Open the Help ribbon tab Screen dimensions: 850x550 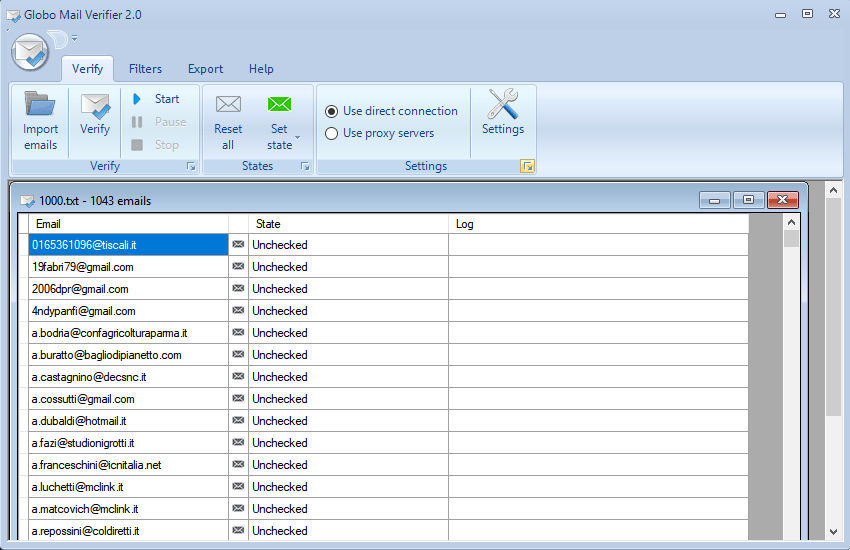point(261,69)
